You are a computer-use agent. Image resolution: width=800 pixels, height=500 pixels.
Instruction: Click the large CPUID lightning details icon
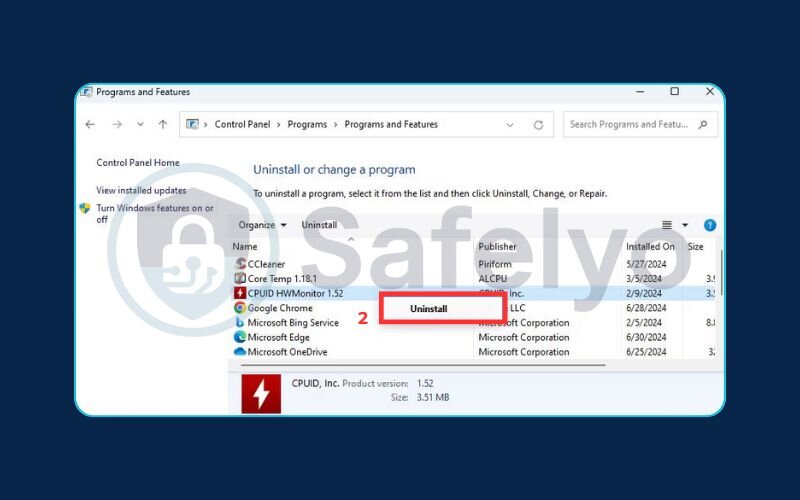(x=261, y=393)
